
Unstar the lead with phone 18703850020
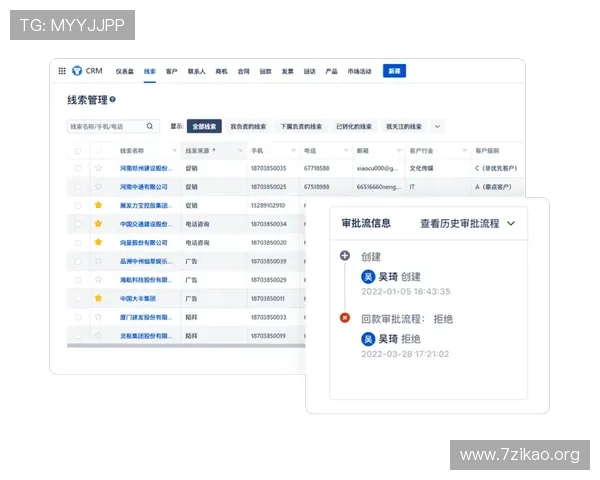coord(98,242)
